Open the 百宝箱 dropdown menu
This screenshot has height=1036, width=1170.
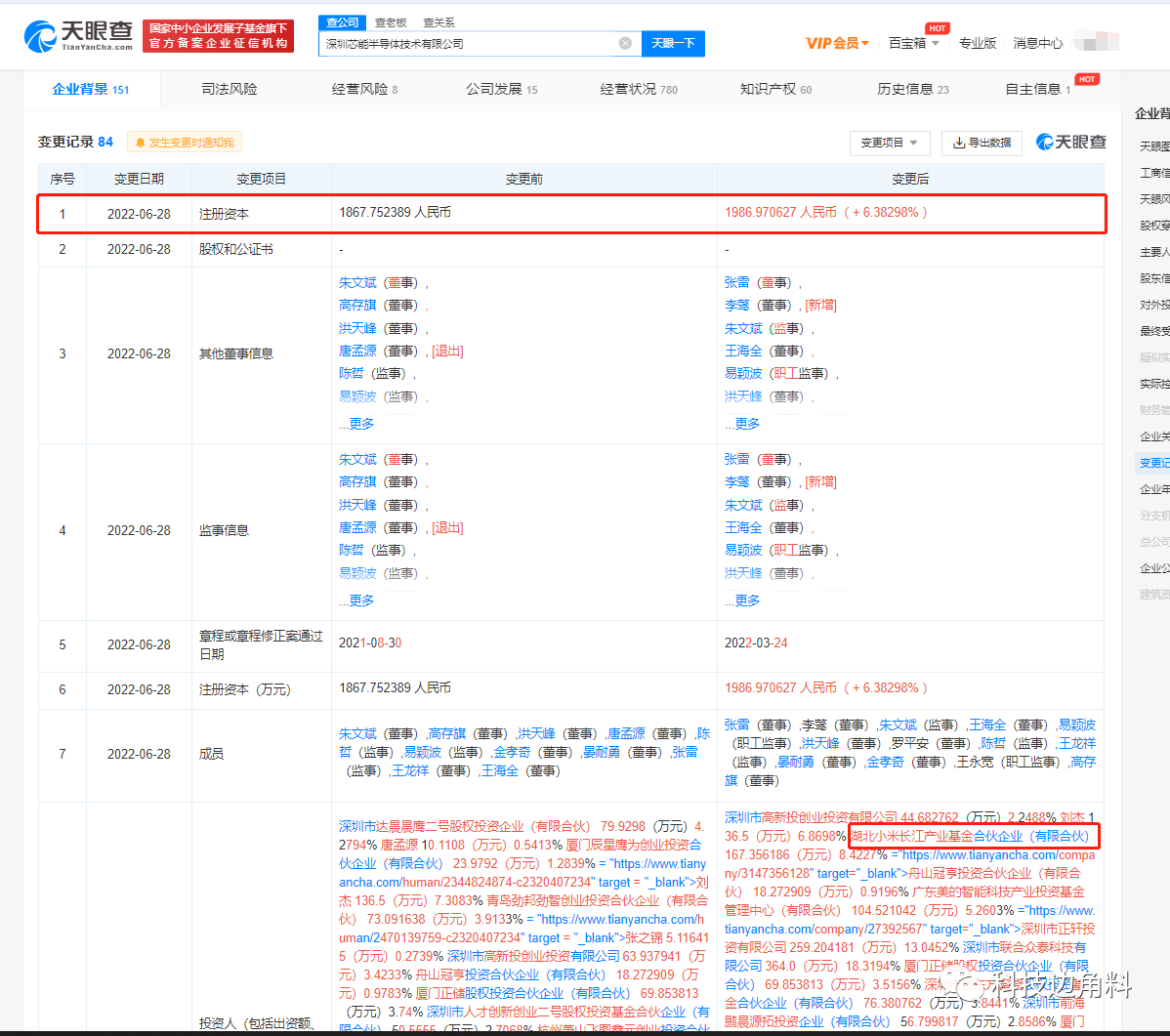coord(913,43)
